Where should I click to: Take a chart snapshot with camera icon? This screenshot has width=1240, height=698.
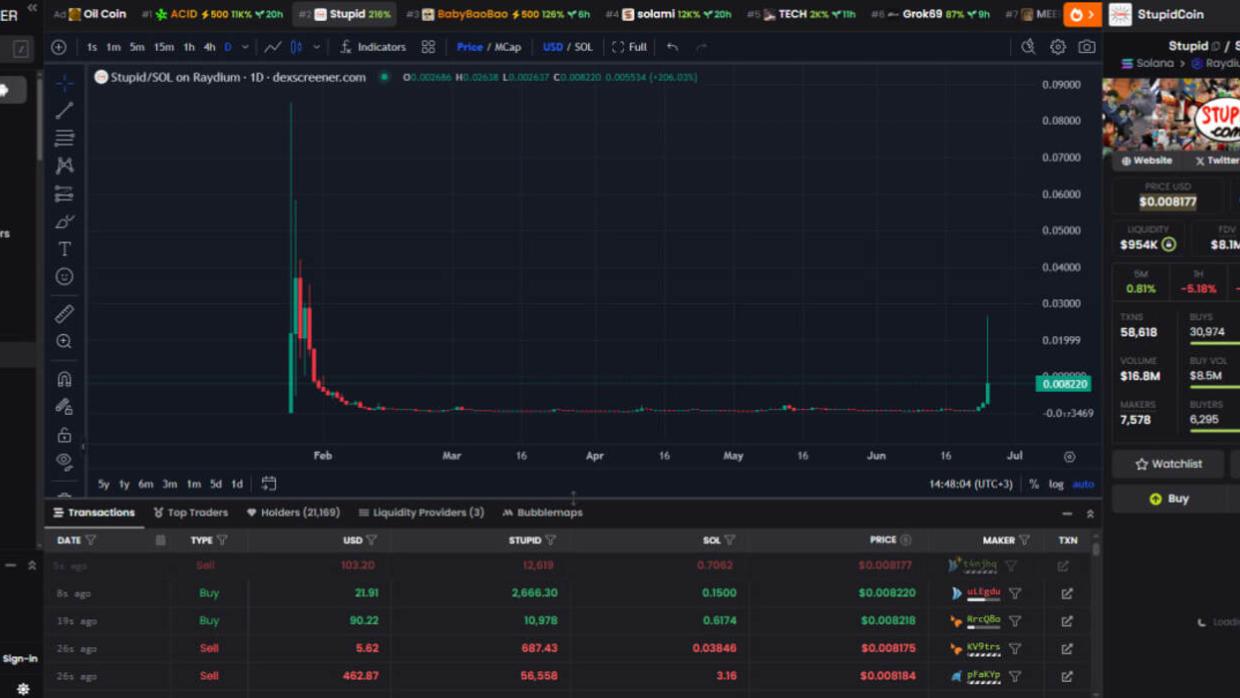(x=1087, y=47)
